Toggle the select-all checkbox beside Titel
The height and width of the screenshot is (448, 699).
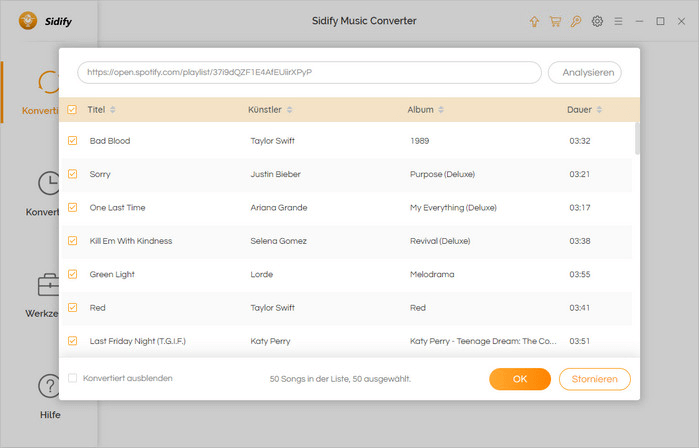[72, 110]
